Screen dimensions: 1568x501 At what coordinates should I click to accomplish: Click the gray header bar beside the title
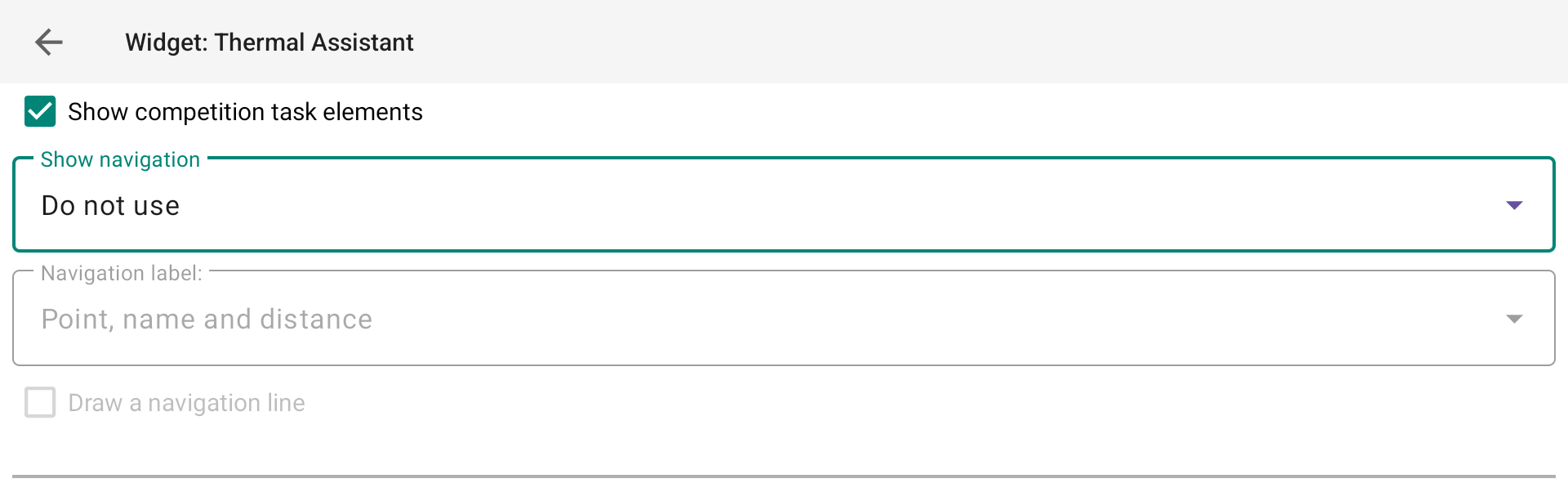[x=980, y=42]
